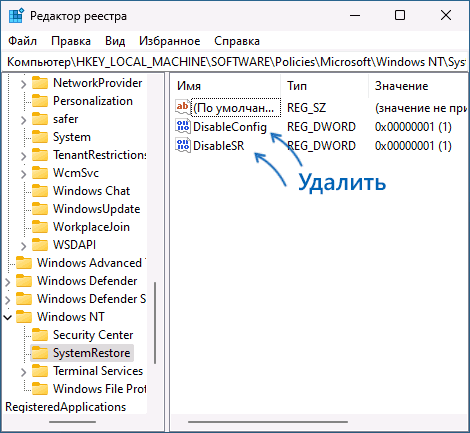This screenshot has width=470, height=433.
Task: Open the Избранное menu
Action: point(170,41)
